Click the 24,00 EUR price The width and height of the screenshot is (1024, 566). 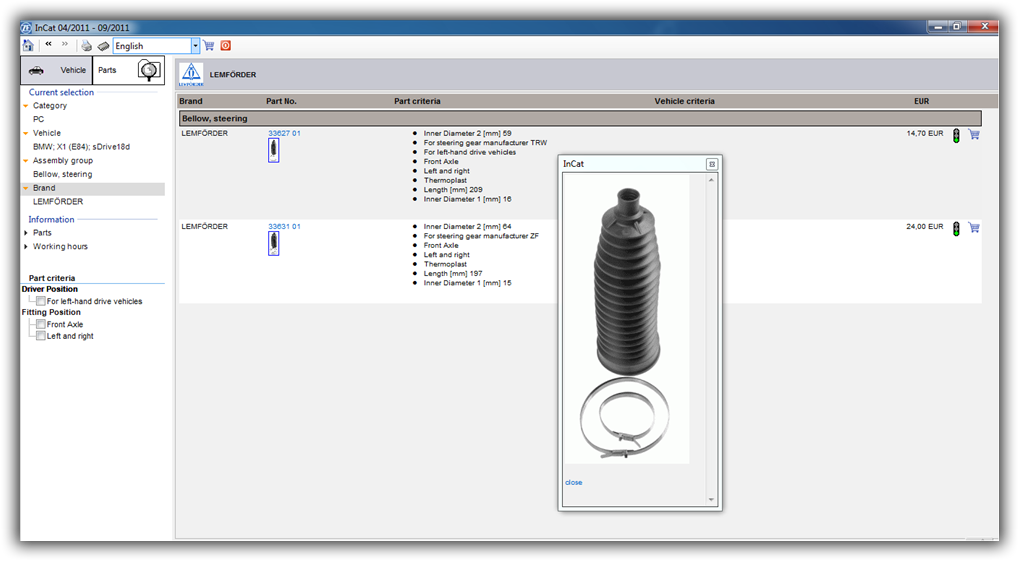[x=925, y=227]
